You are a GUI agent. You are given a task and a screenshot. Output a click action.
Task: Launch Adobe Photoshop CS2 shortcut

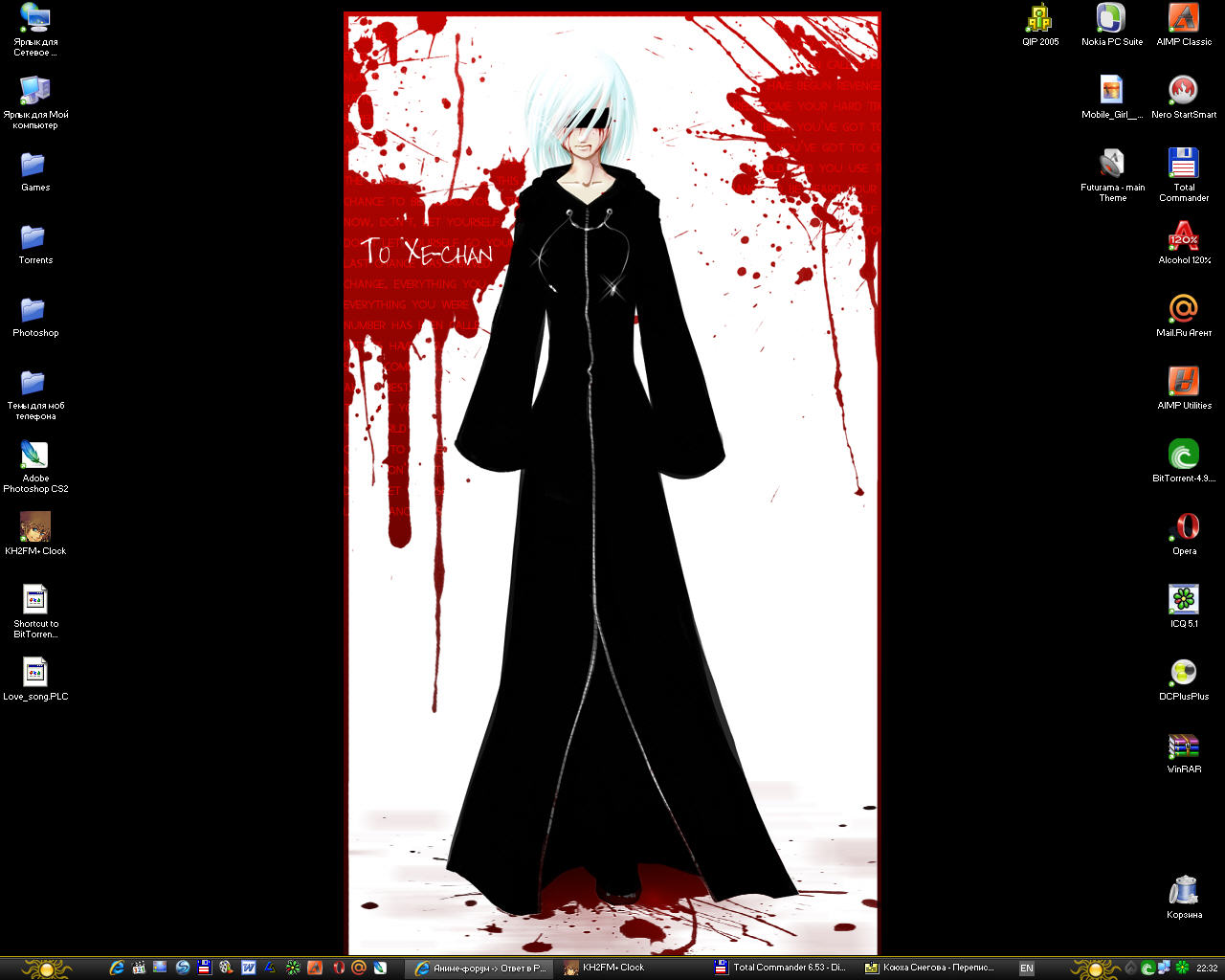(x=35, y=465)
